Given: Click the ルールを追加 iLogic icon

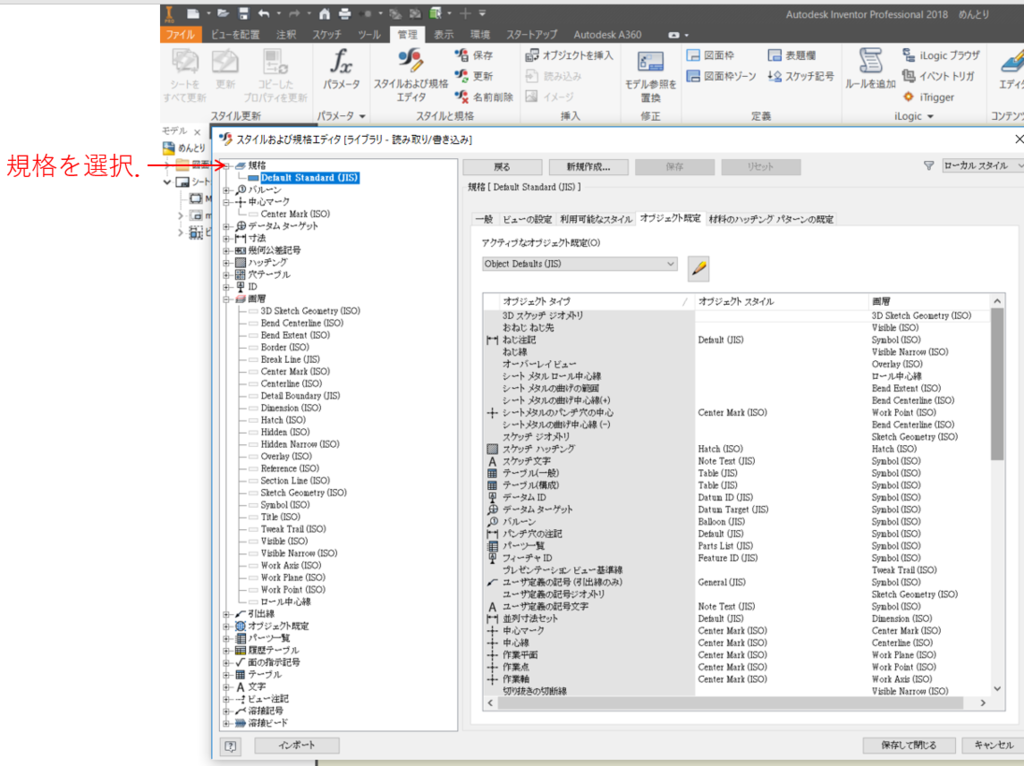Looking at the screenshot, I should click(x=870, y=69).
